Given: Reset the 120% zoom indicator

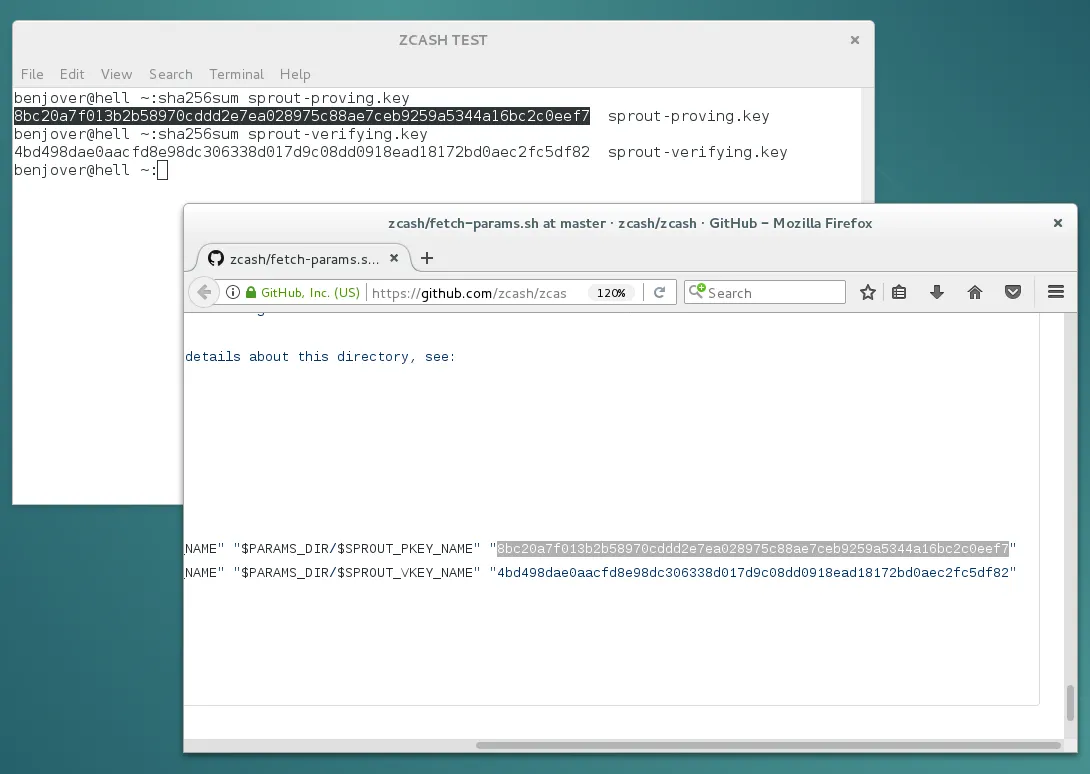Looking at the screenshot, I should click(611, 293).
